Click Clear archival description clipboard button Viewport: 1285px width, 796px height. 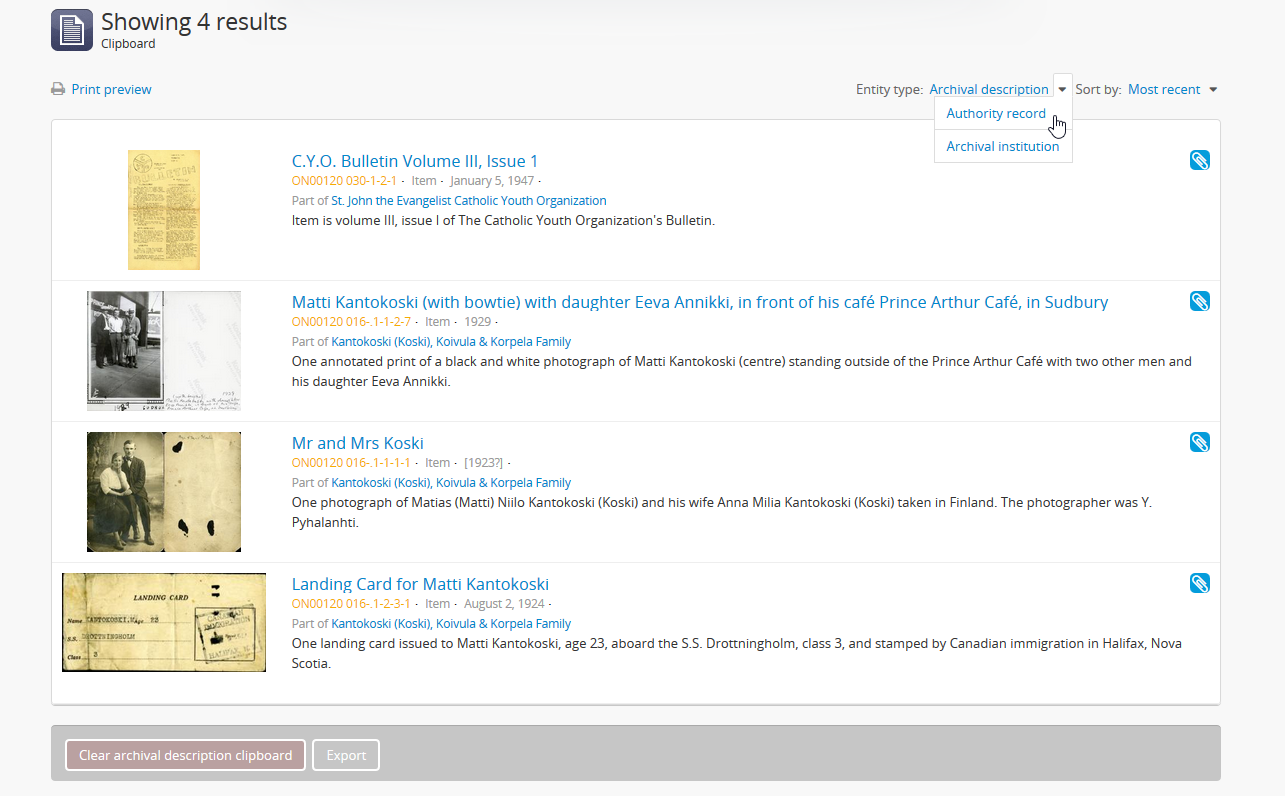tap(185, 755)
